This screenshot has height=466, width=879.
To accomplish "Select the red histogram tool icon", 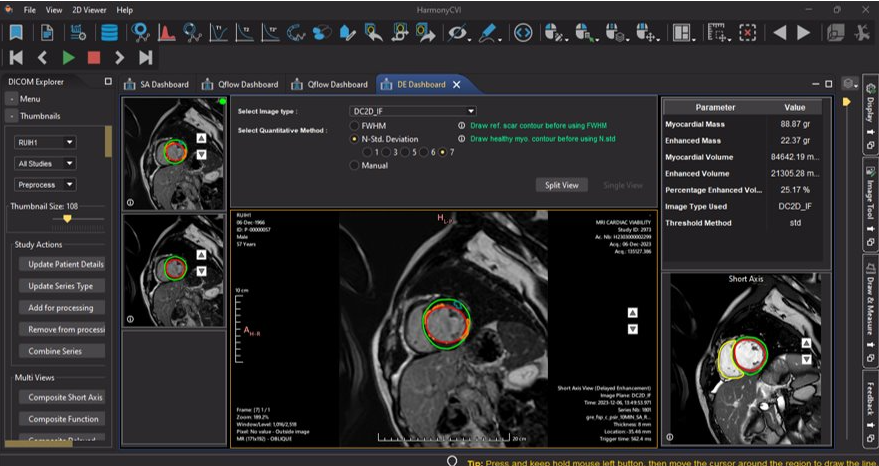I will tap(167, 33).
